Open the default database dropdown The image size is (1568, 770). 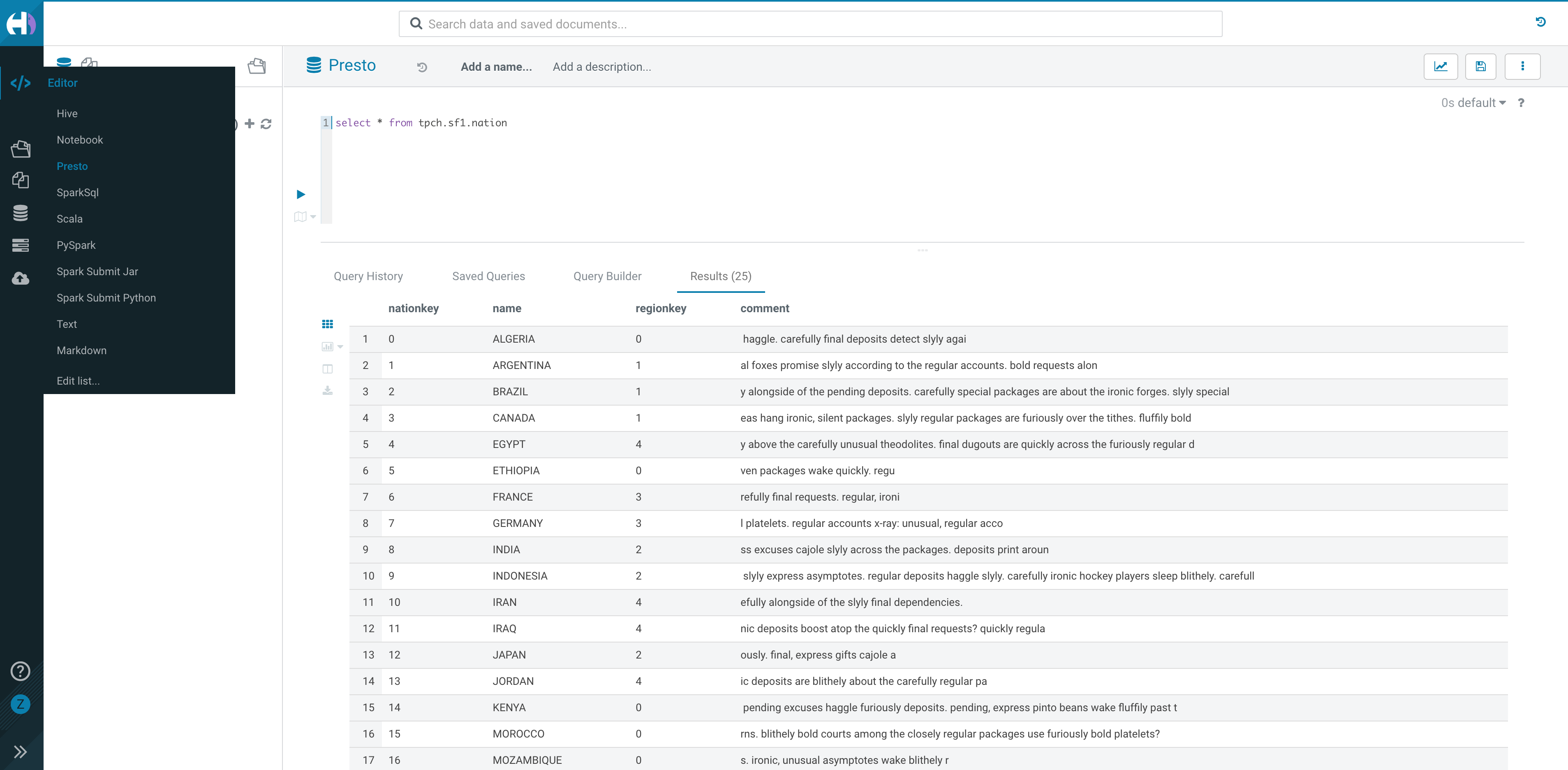click(1473, 103)
